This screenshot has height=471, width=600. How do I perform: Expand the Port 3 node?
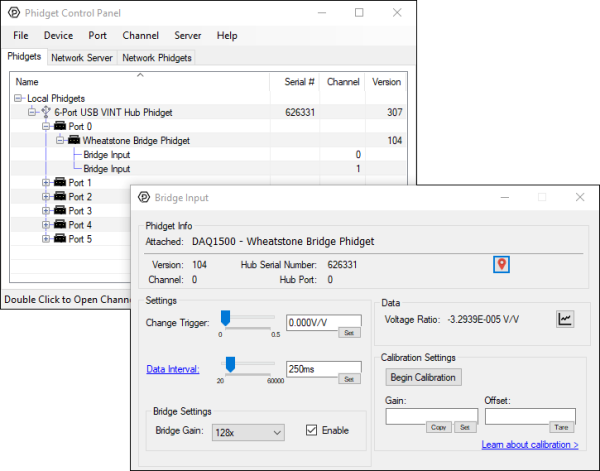[x=46, y=211]
